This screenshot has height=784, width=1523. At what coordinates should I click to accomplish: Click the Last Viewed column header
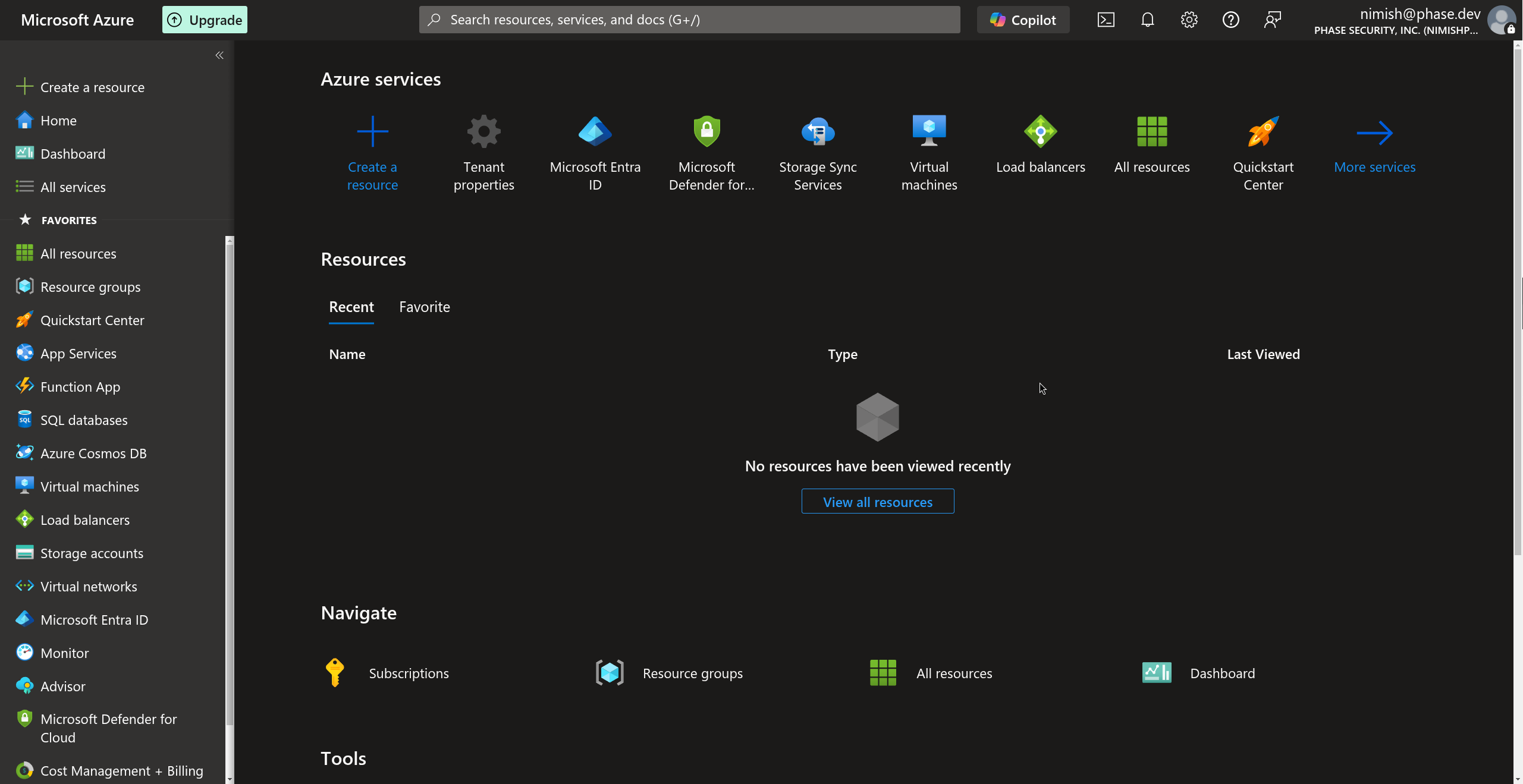point(1263,354)
